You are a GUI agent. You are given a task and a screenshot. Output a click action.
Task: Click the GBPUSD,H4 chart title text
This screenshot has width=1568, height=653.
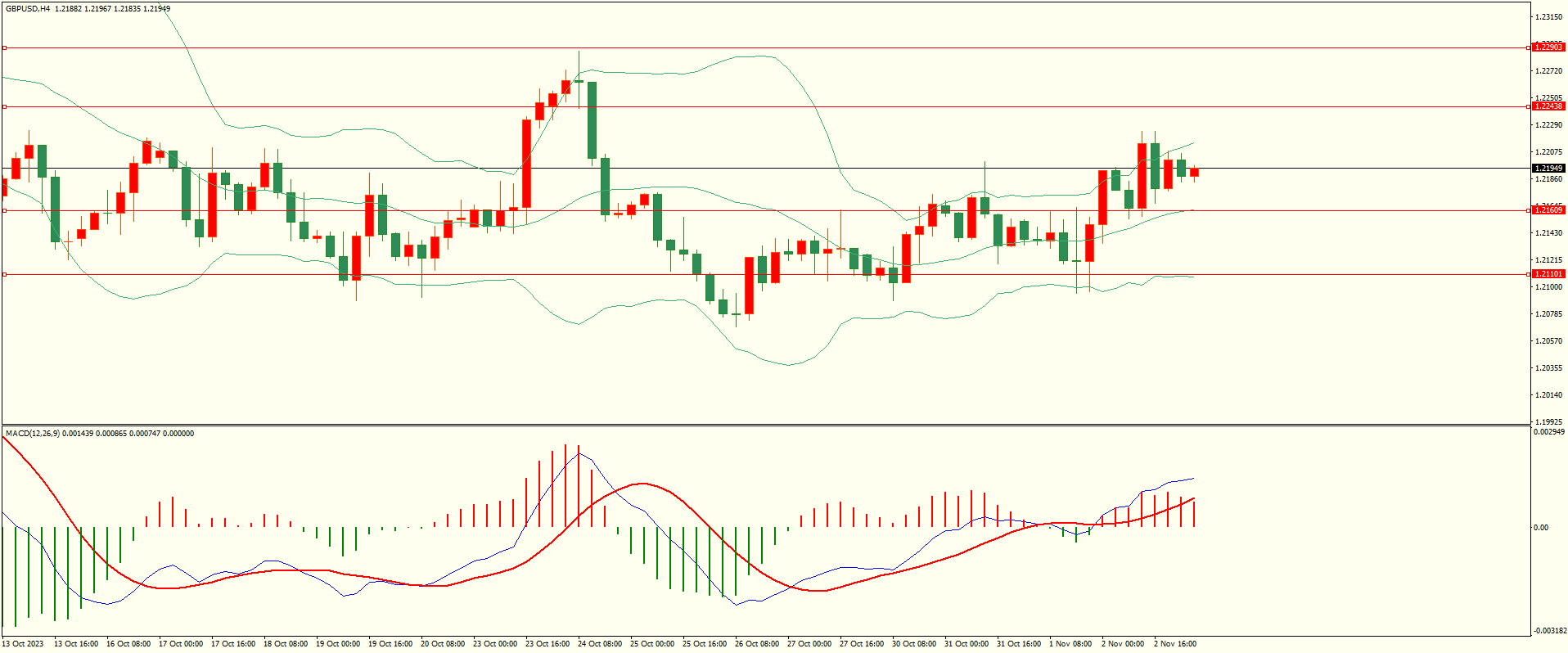point(28,9)
